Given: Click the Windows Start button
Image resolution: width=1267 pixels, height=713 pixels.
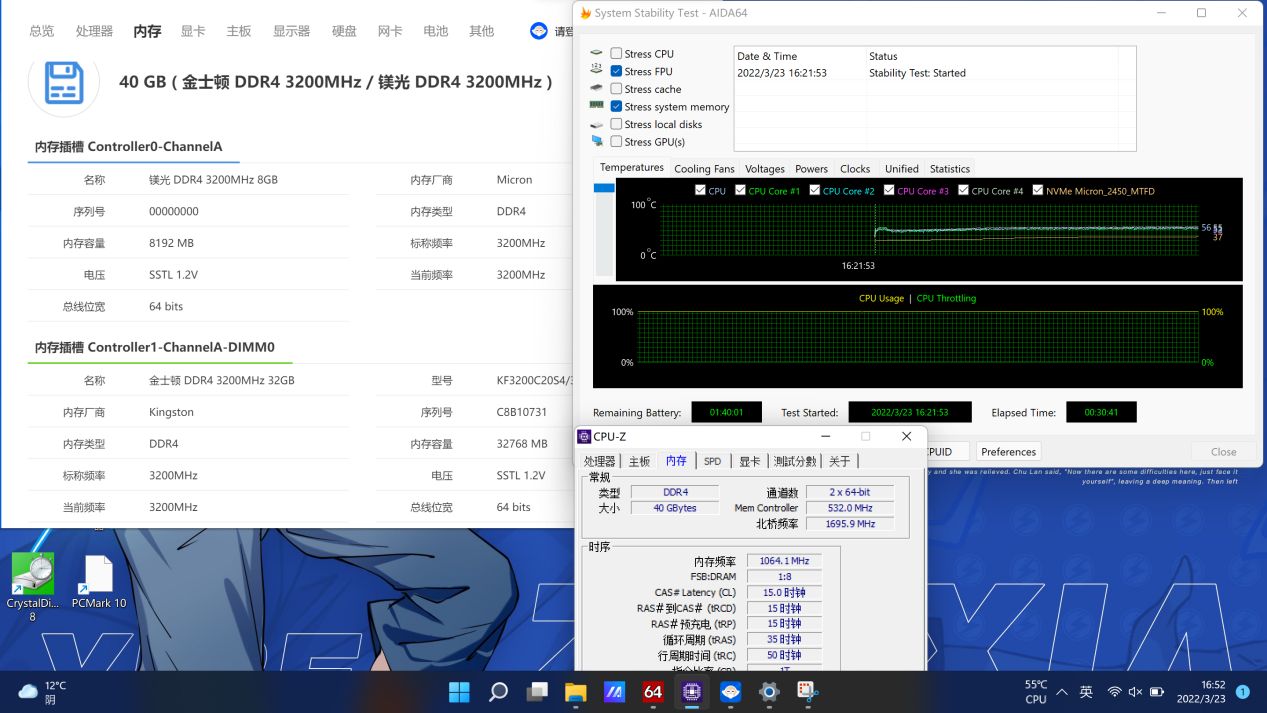Looking at the screenshot, I should point(459,691).
